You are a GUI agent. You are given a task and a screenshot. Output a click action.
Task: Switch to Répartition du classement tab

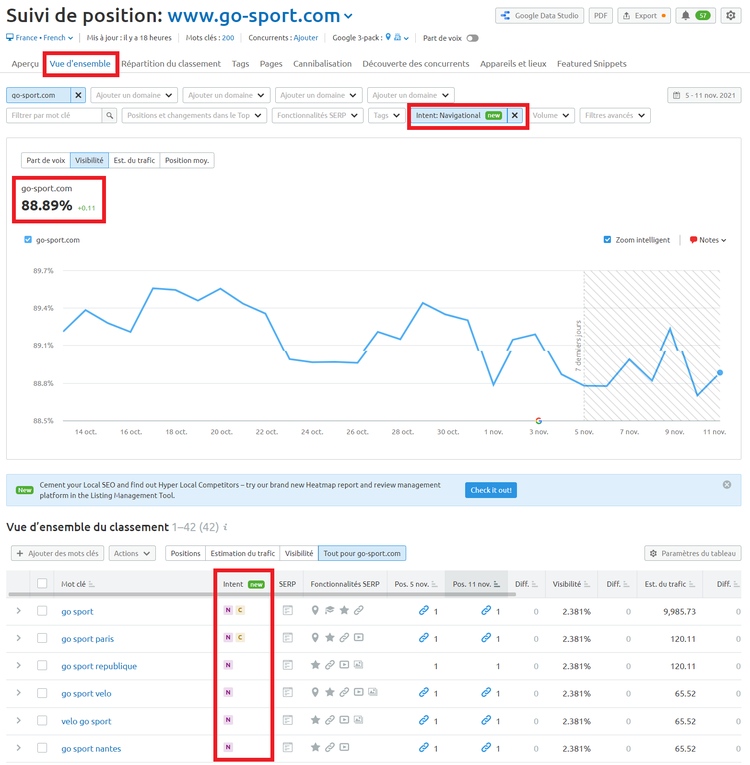click(171, 64)
